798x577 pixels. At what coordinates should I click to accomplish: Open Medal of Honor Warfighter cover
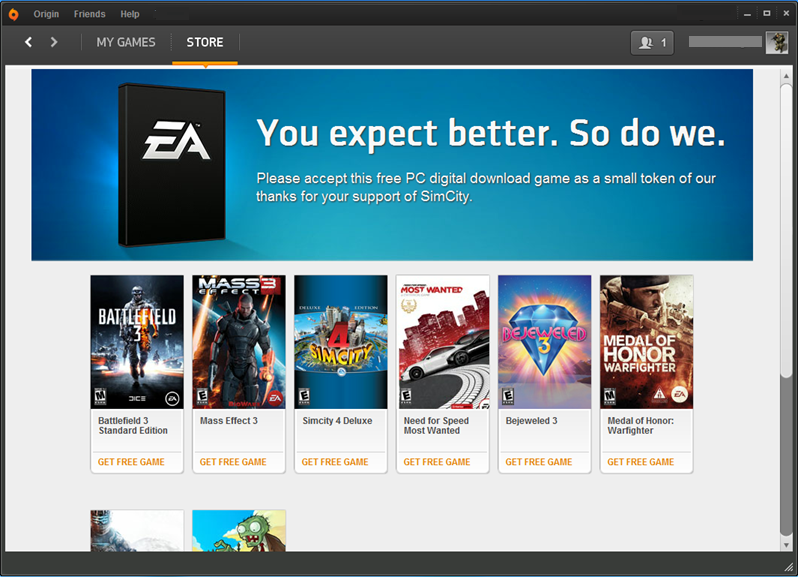646,342
